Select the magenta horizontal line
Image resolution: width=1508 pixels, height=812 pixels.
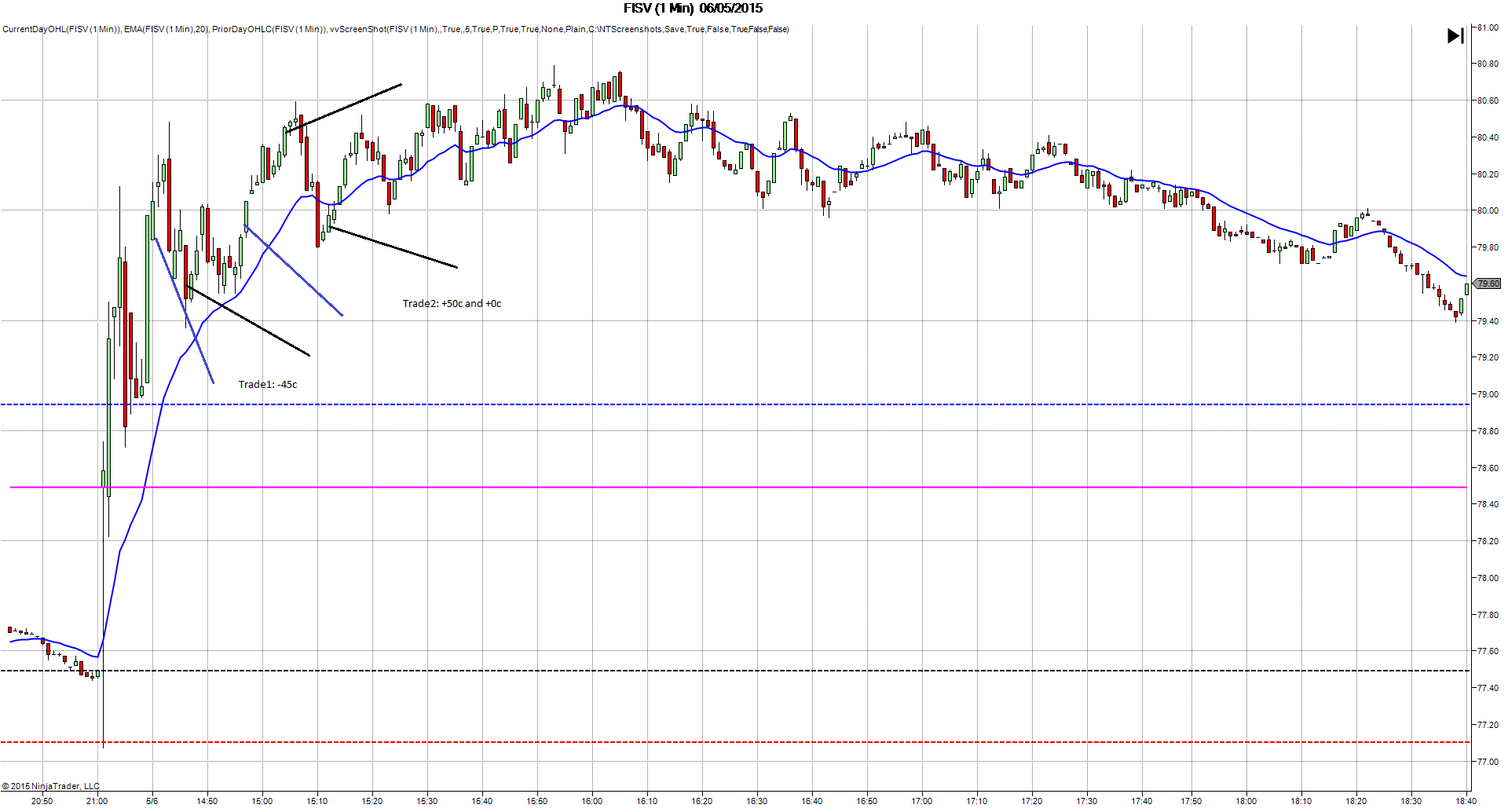coord(738,488)
